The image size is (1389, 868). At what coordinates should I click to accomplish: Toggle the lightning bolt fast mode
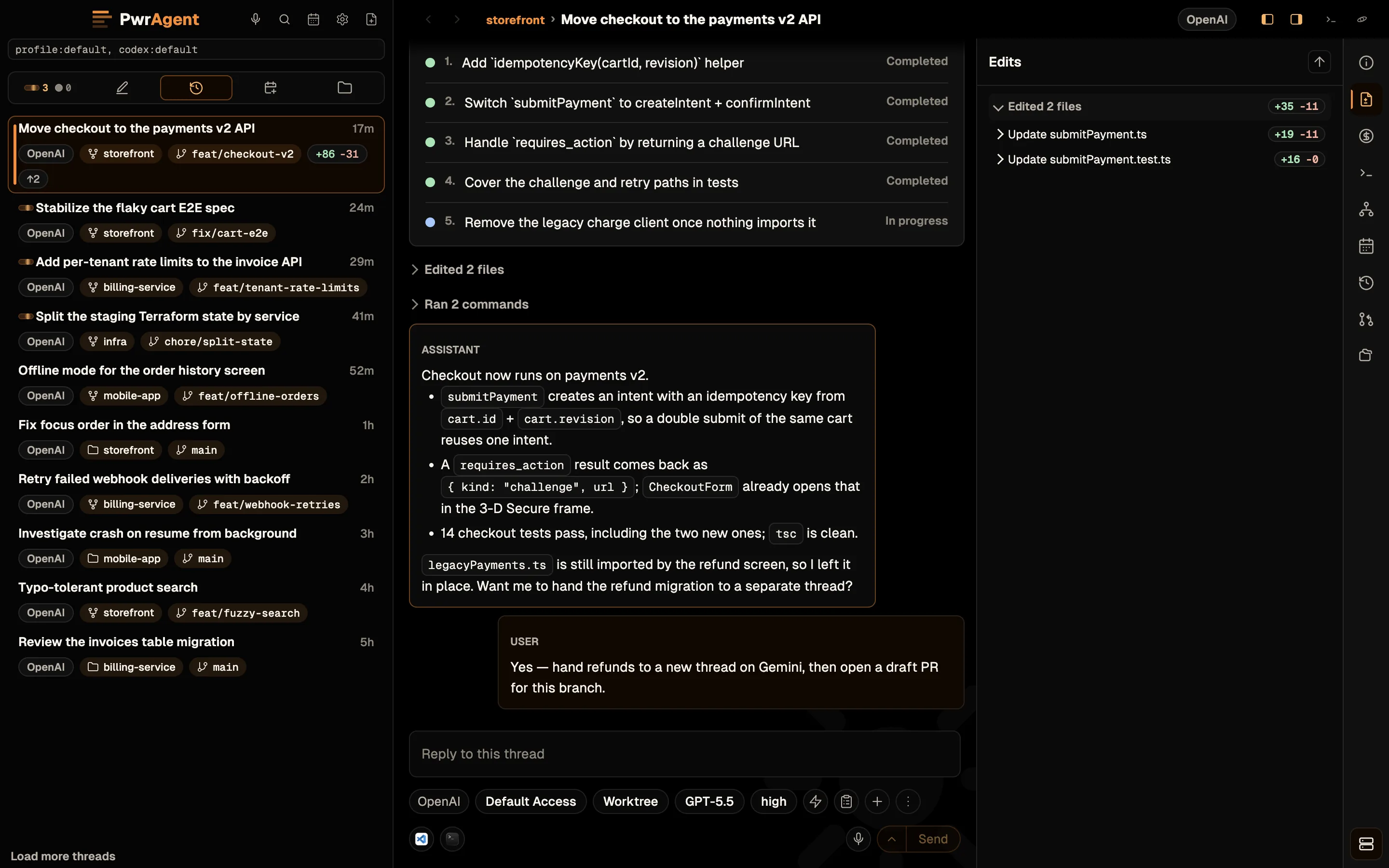pos(815,801)
